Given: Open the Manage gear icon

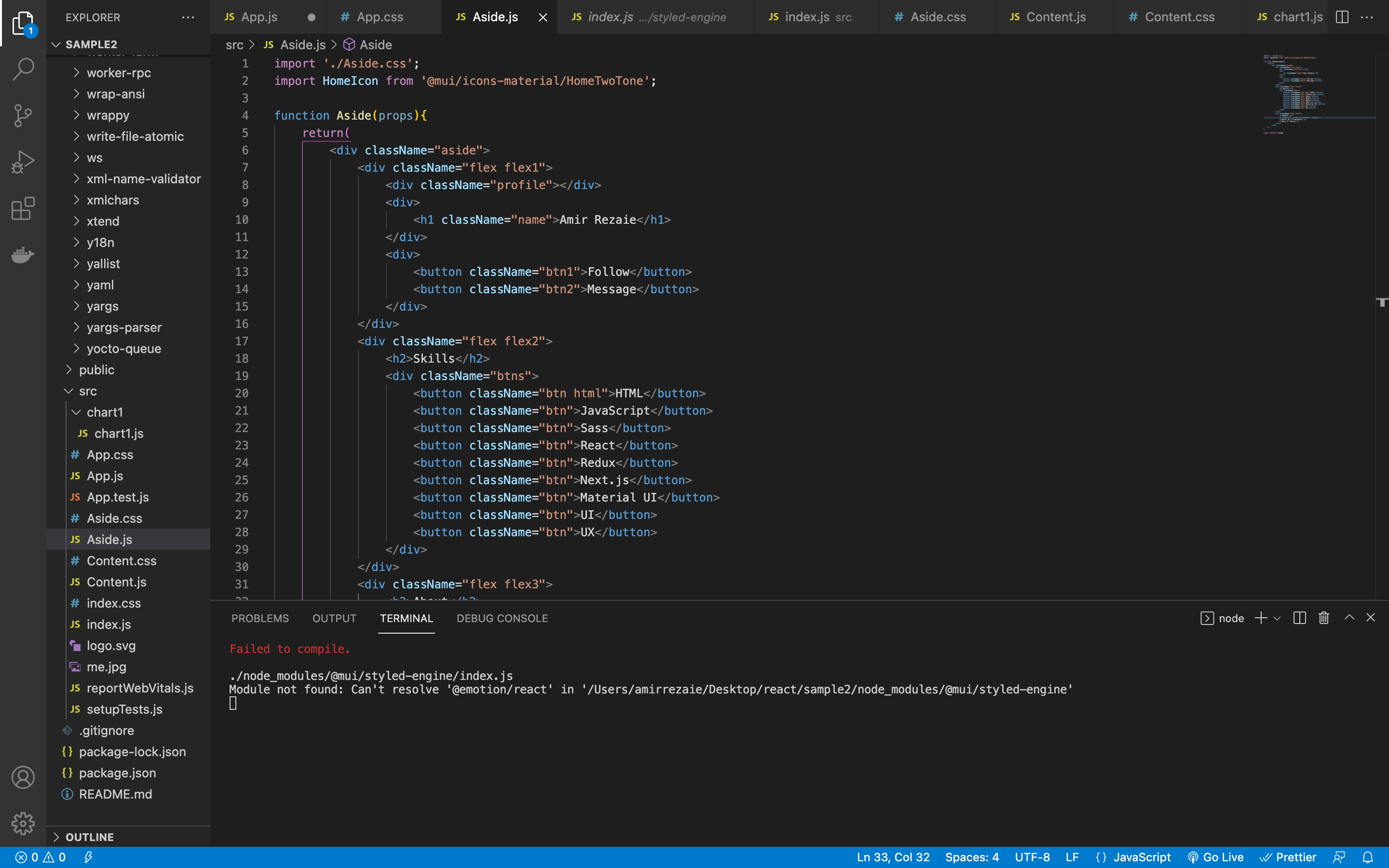Looking at the screenshot, I should (x=23, y=823).
